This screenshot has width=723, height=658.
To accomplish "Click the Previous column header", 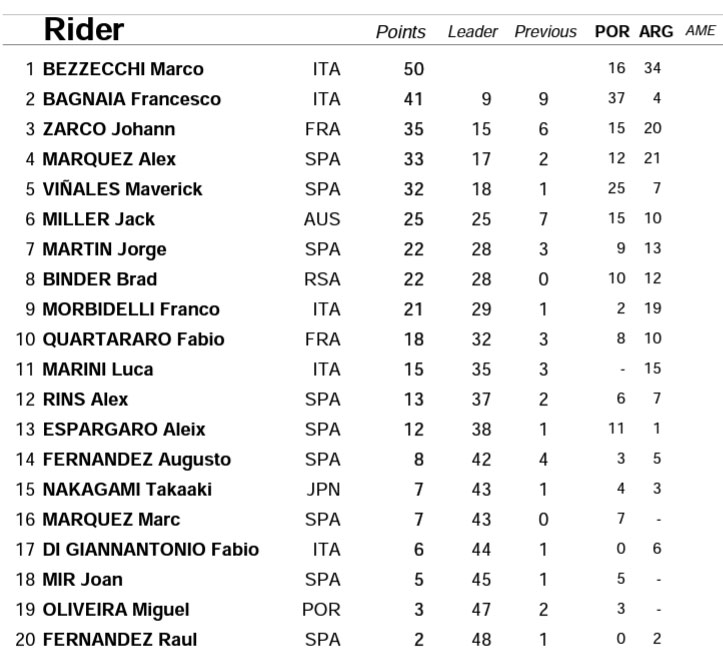I will [x=545, y=32].
